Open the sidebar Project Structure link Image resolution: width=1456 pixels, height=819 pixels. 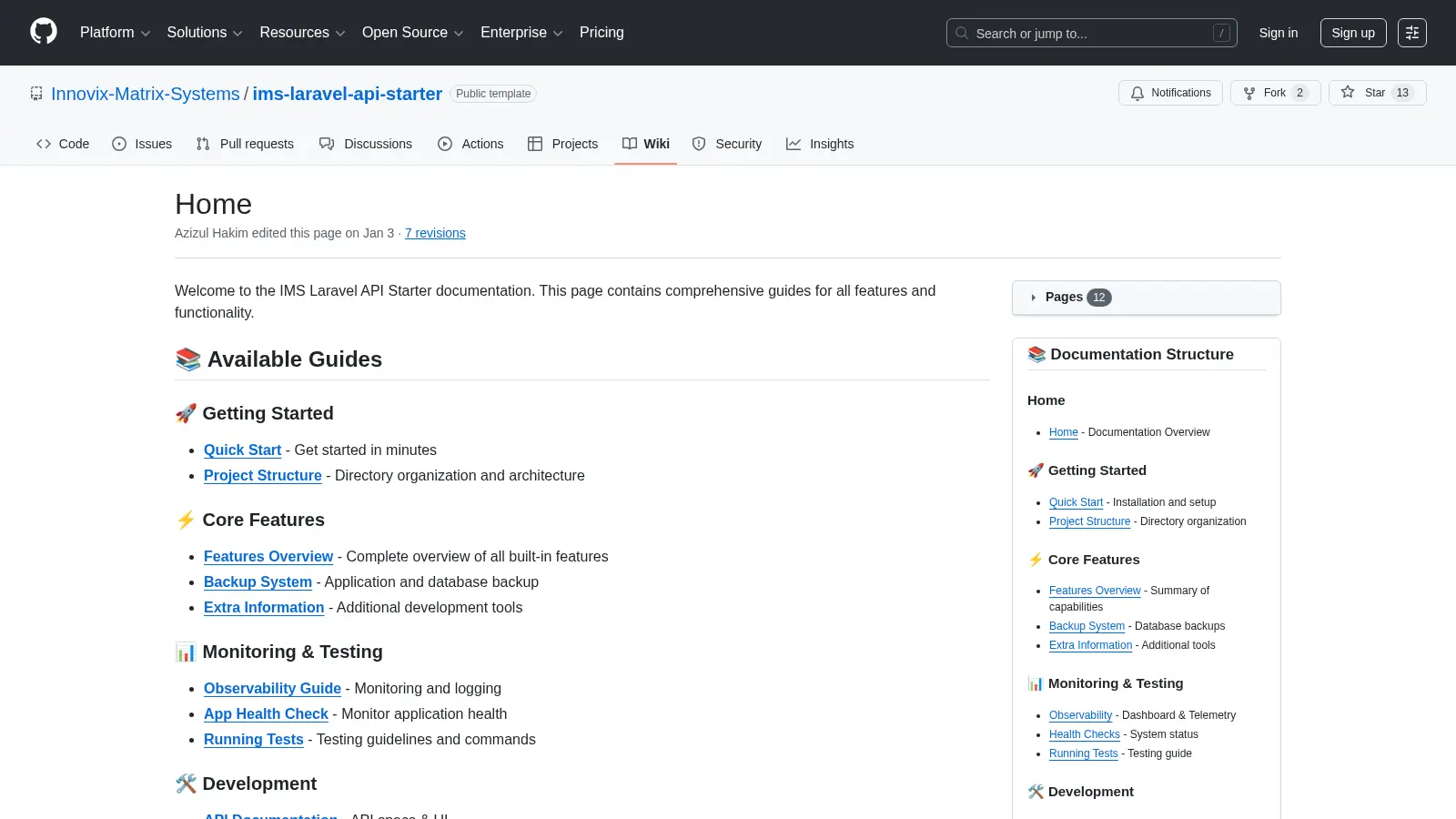tap(1089, 521)
